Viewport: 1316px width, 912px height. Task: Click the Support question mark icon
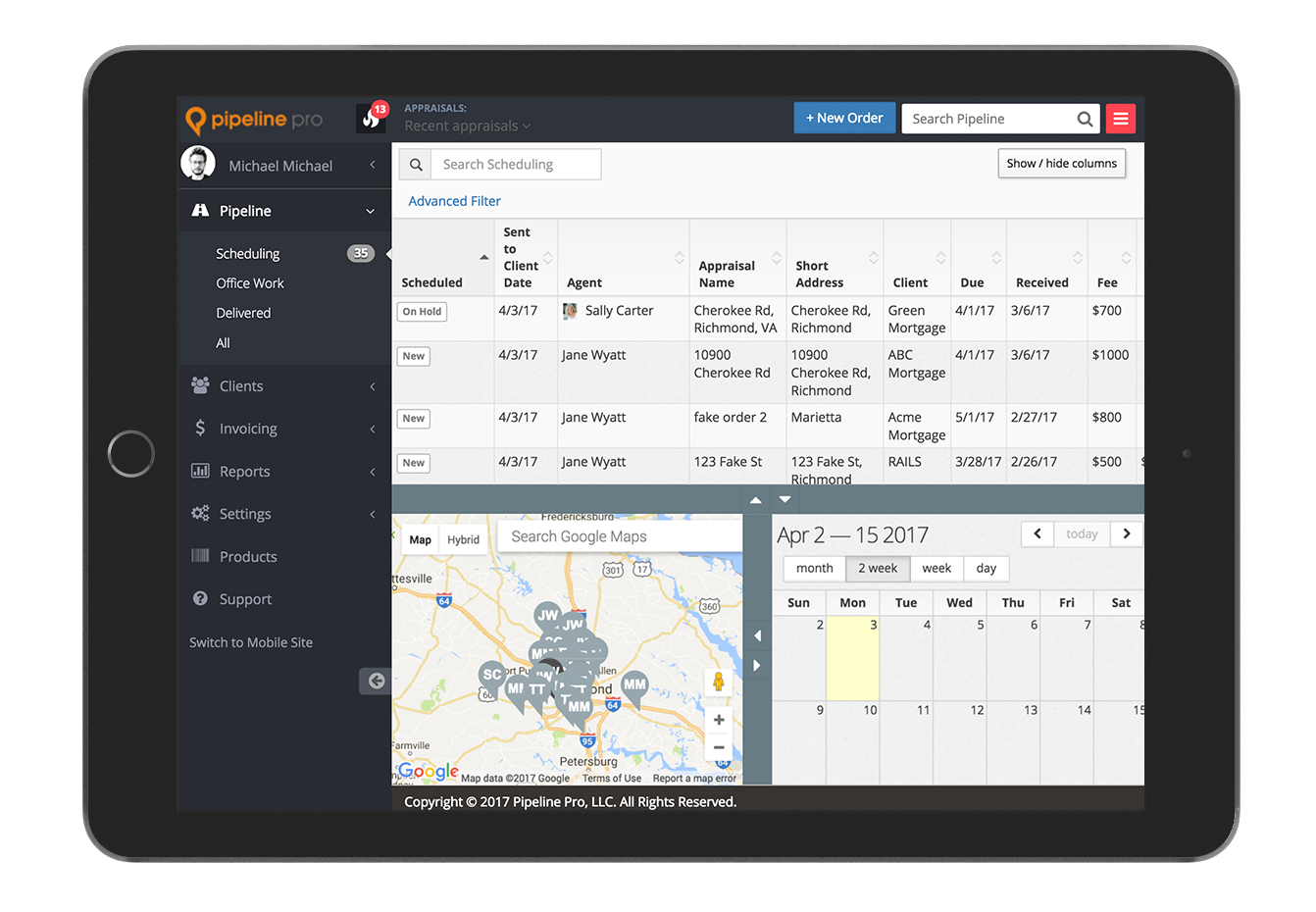tap(200, 598)
